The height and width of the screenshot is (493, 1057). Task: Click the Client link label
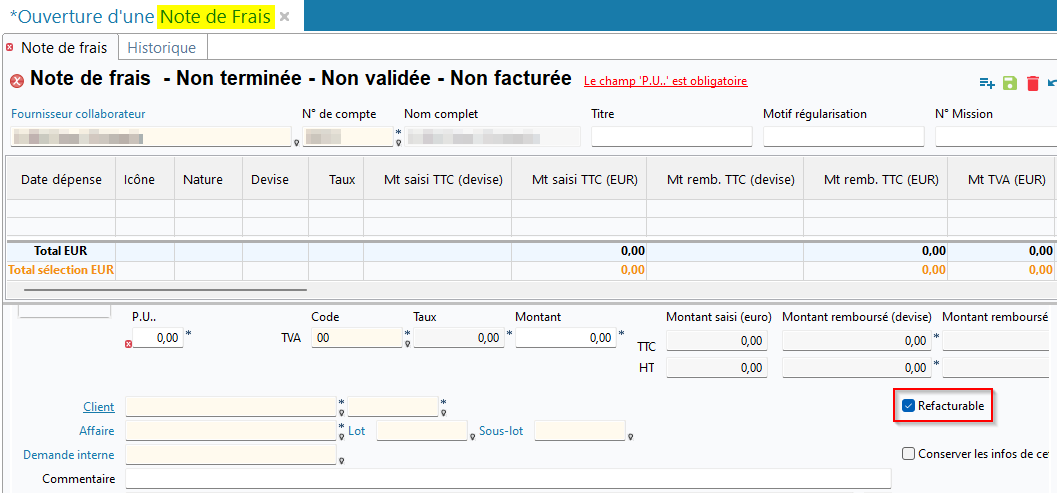point(98,407)
